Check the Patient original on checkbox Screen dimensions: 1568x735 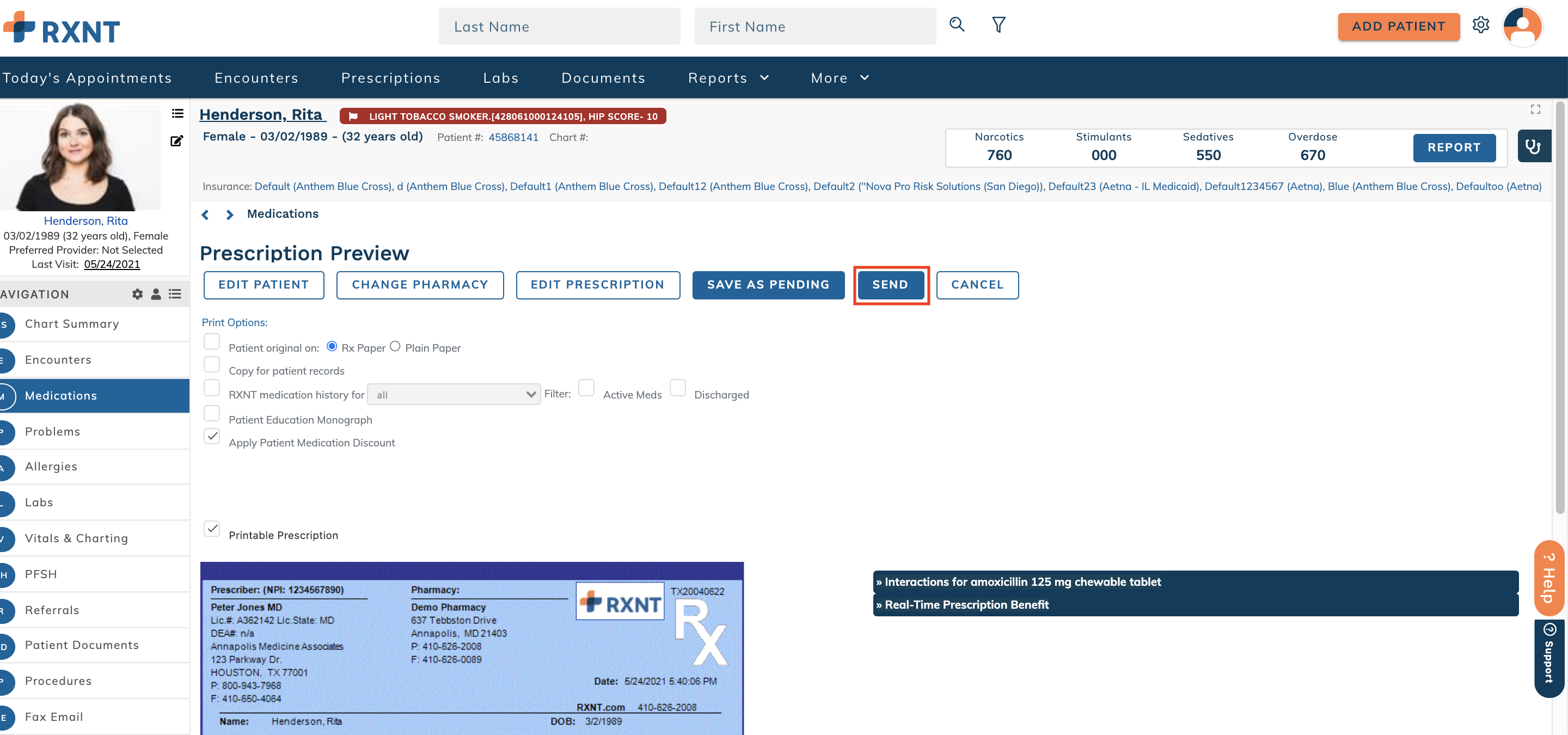[212, 341]
